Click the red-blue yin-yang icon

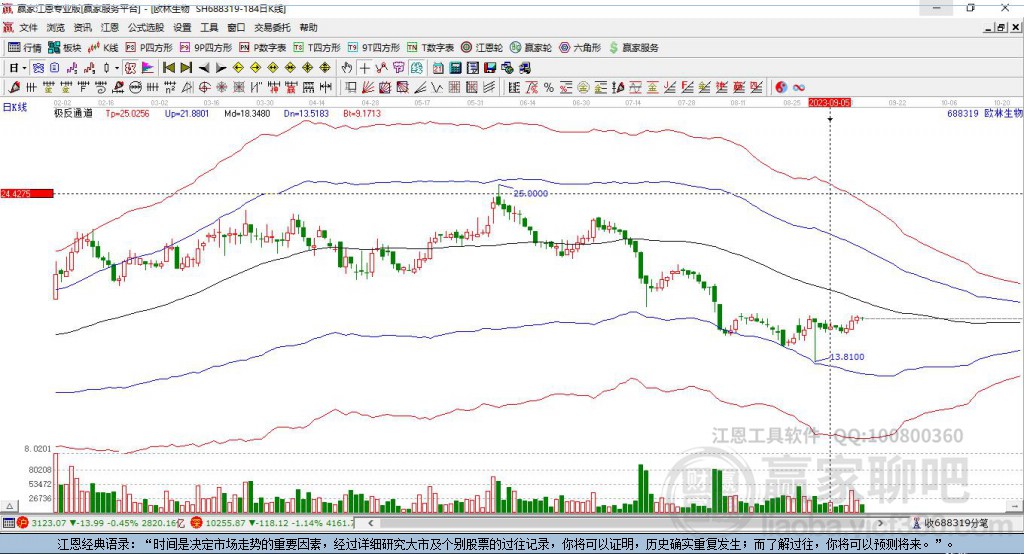pos(781,88)
